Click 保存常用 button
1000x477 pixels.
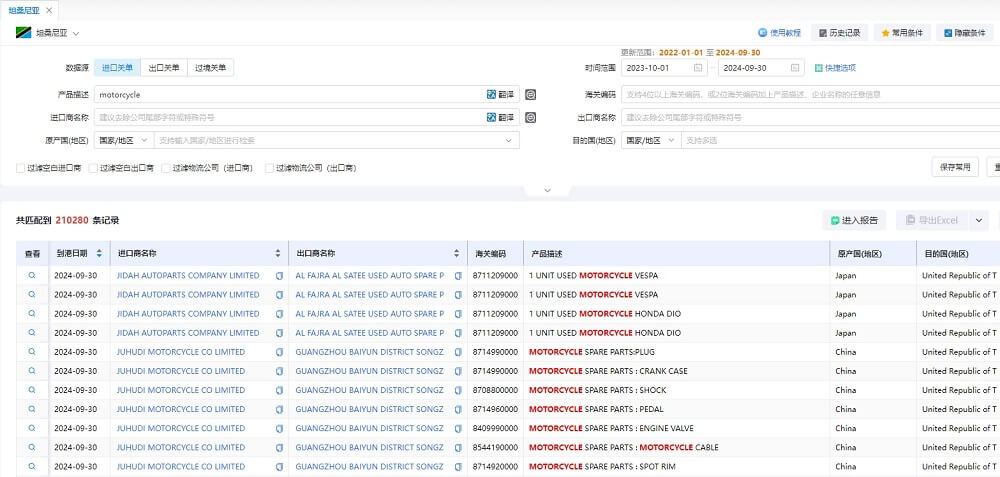pyautogui.click(x=955, y=167)
